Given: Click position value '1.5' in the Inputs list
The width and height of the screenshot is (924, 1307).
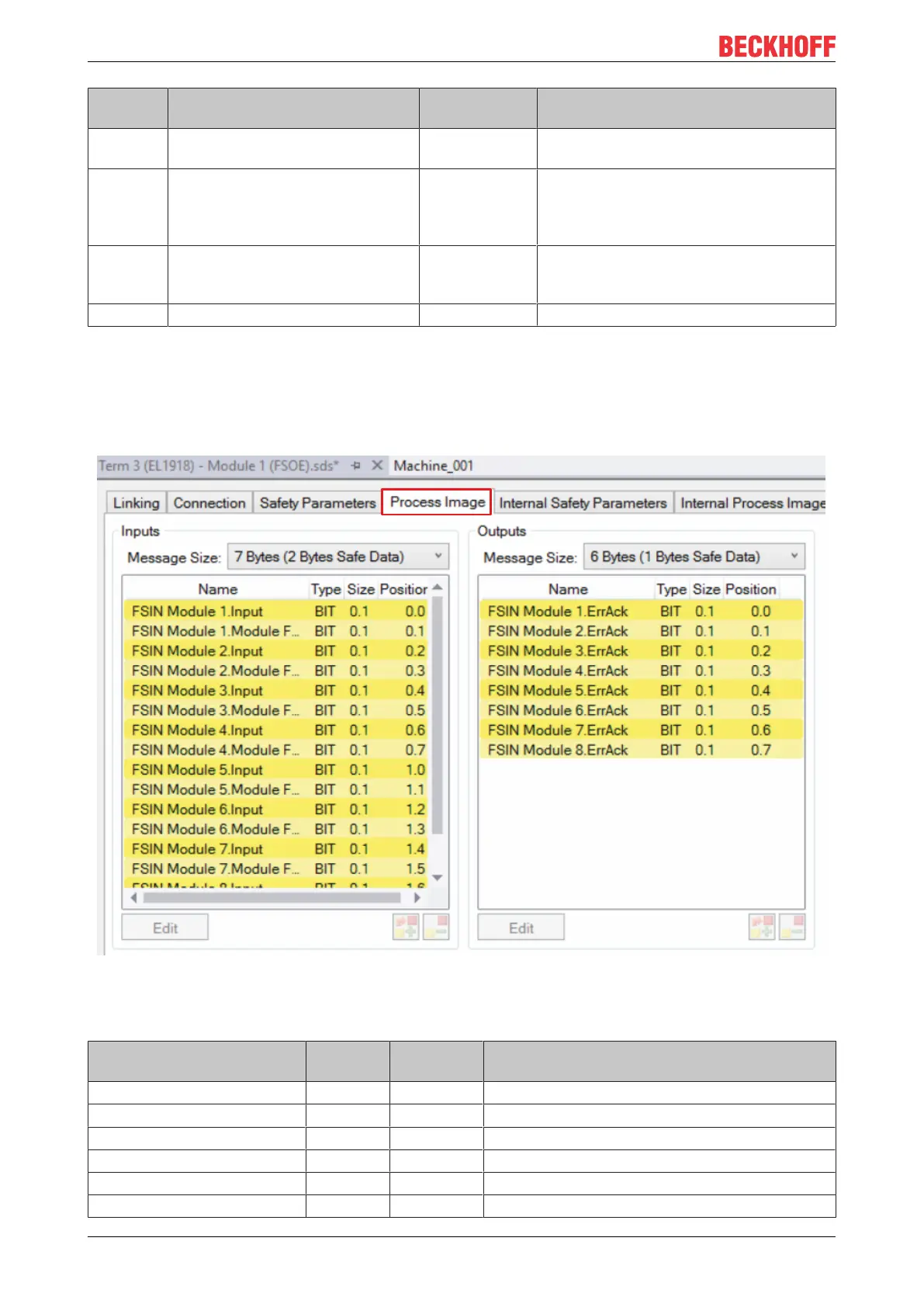Looking at the screenshot, I should [x=416, y=868].
